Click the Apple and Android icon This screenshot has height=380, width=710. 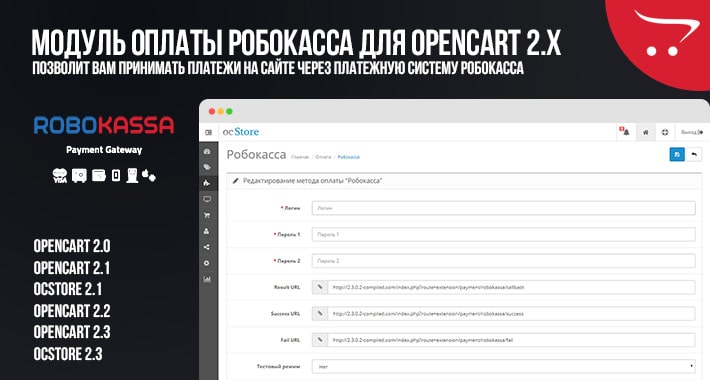point(149,175)
